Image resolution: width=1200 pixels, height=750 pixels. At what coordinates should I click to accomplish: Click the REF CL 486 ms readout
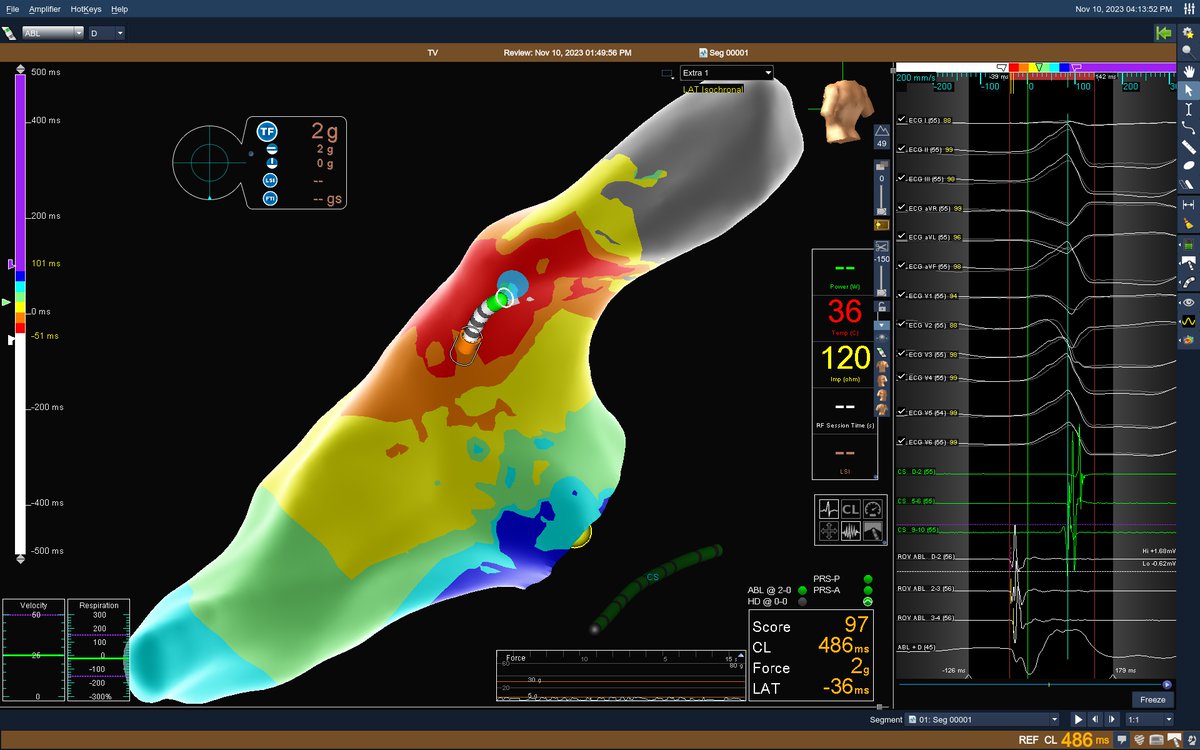1065,739
